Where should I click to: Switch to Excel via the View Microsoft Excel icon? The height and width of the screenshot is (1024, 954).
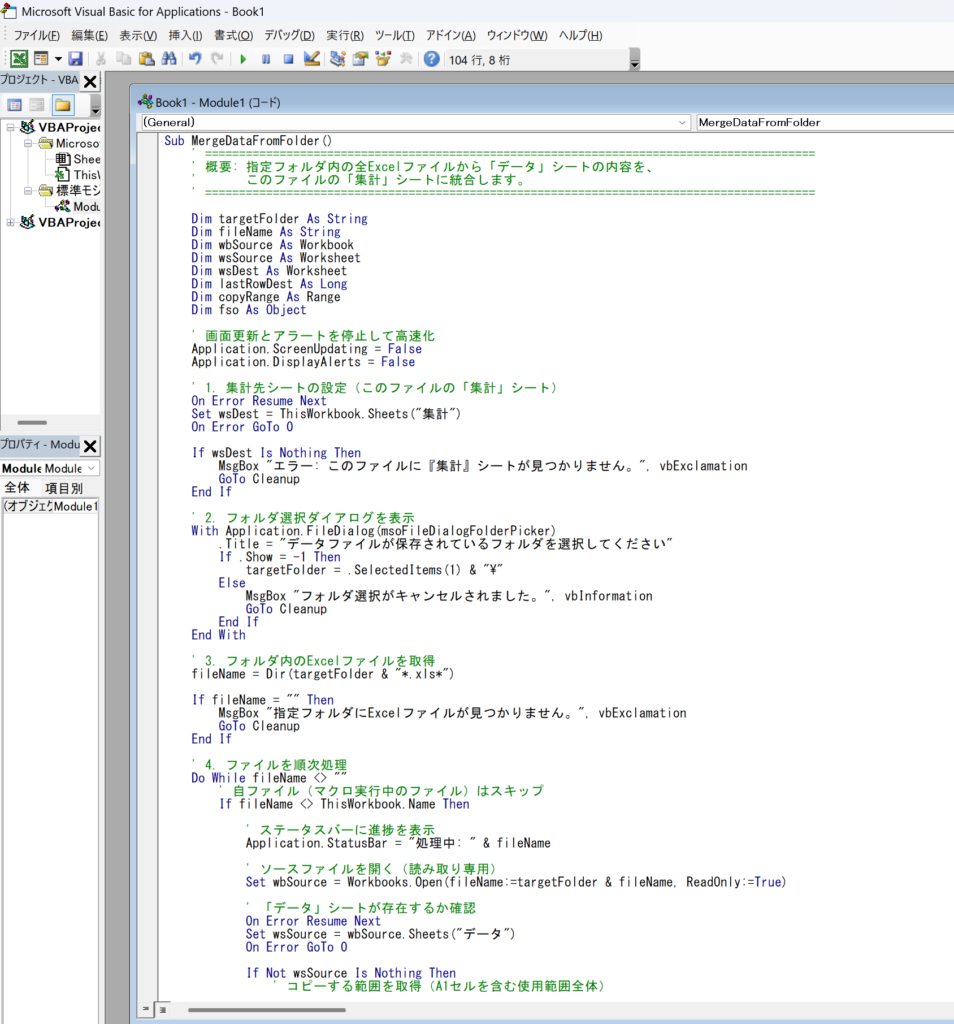tap(19, 59)
